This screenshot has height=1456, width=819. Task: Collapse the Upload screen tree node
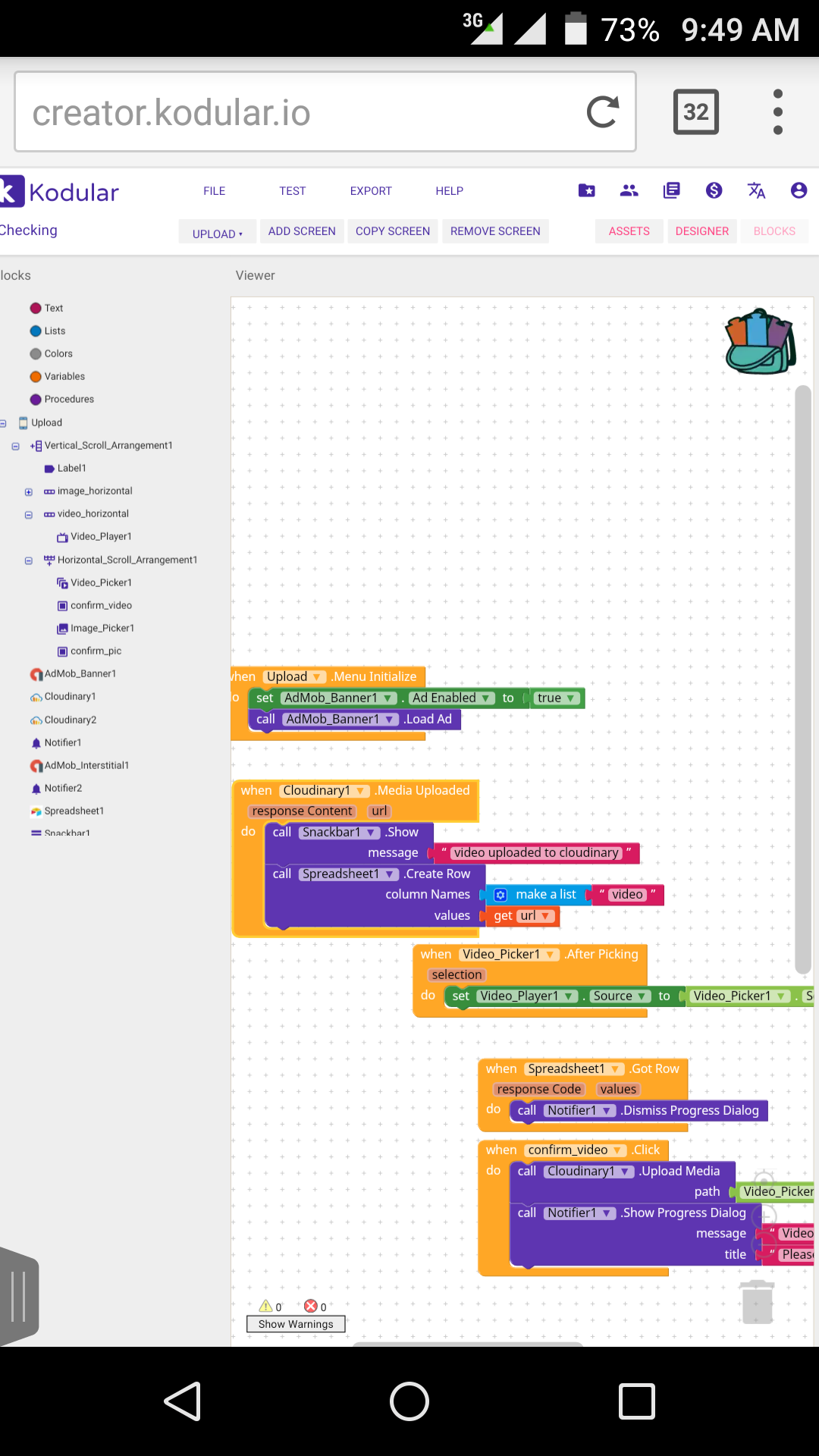click(x=3, y=423)
